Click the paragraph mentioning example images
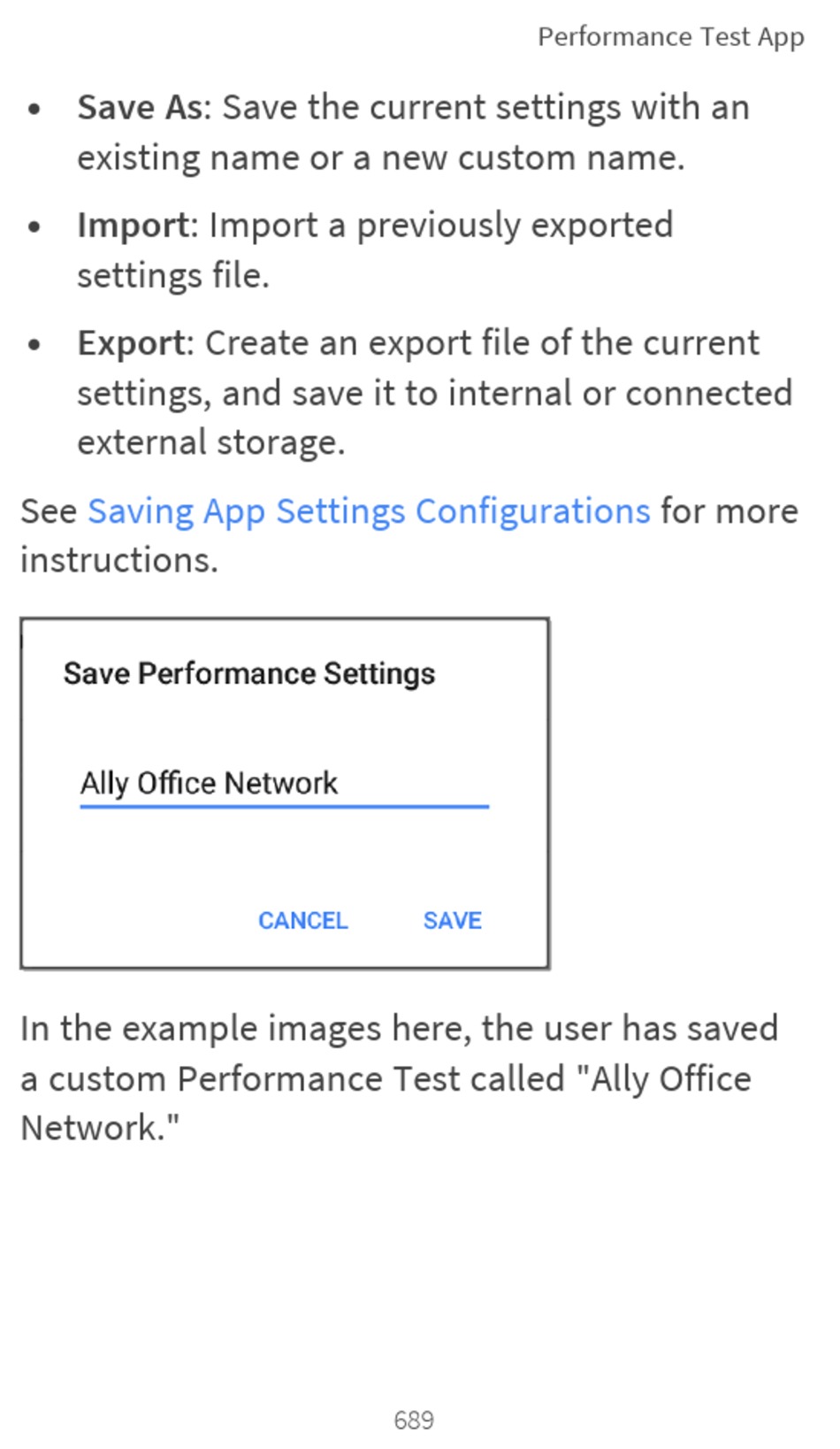The width and height of the screenshot is (840, 1449). [x=400, y=1077]
